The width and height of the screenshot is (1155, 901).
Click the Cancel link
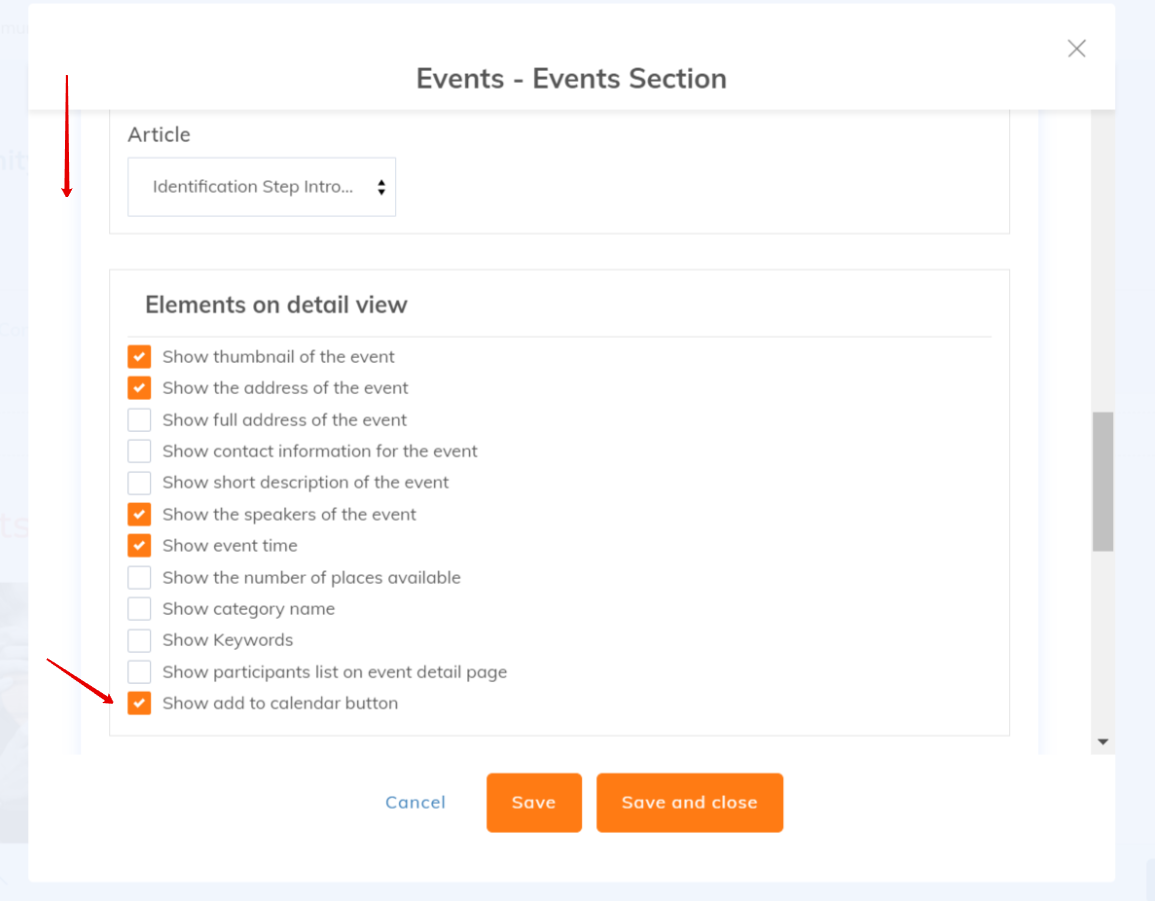pos(415,802)
